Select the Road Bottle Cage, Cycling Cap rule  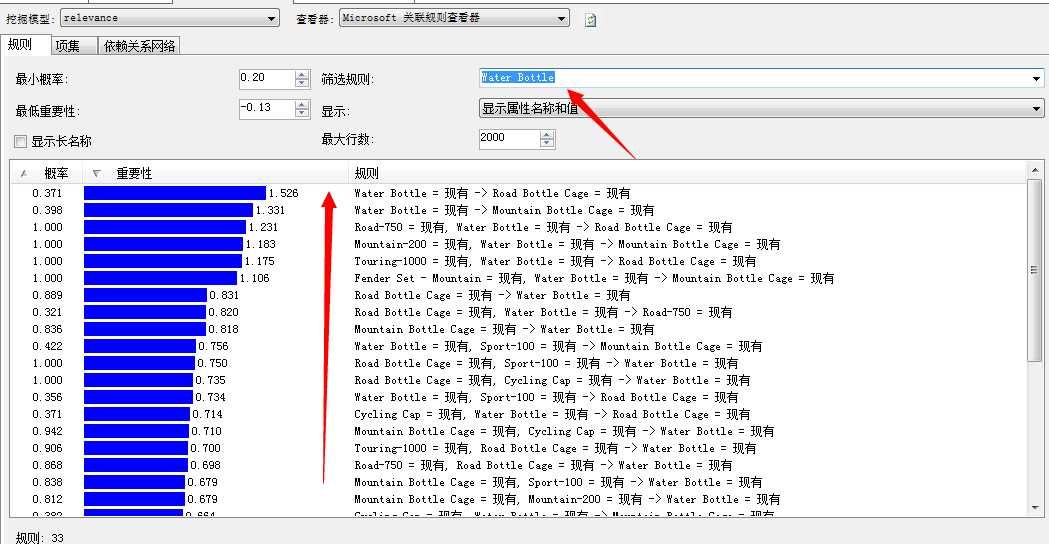click(518, 380)
